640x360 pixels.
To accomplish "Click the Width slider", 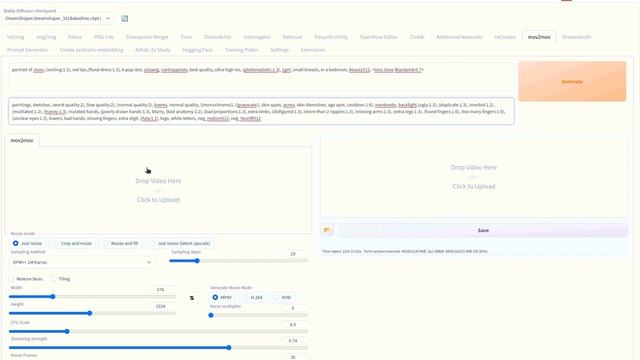I will (92, 297).
